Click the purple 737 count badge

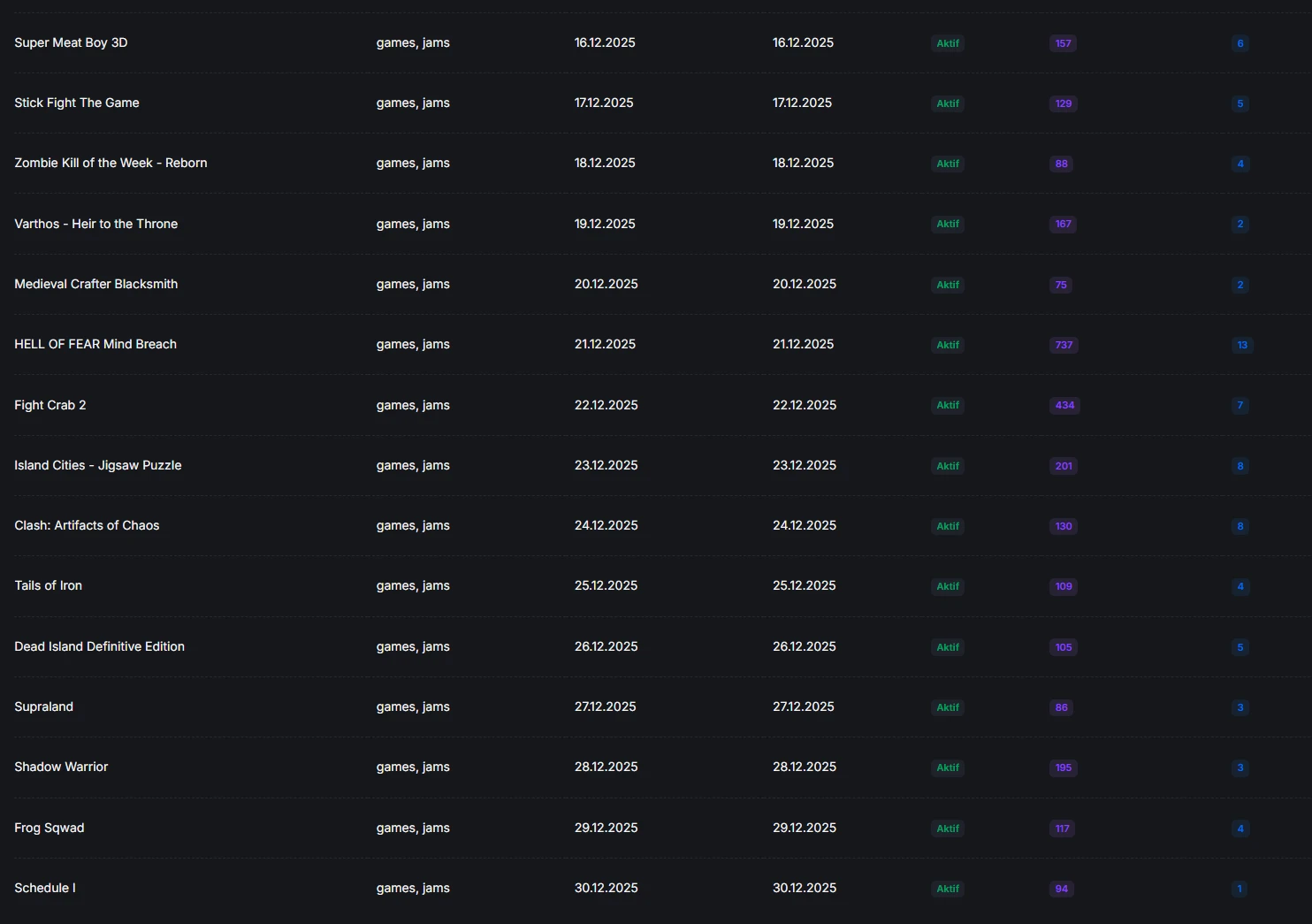click(1064, 345)
